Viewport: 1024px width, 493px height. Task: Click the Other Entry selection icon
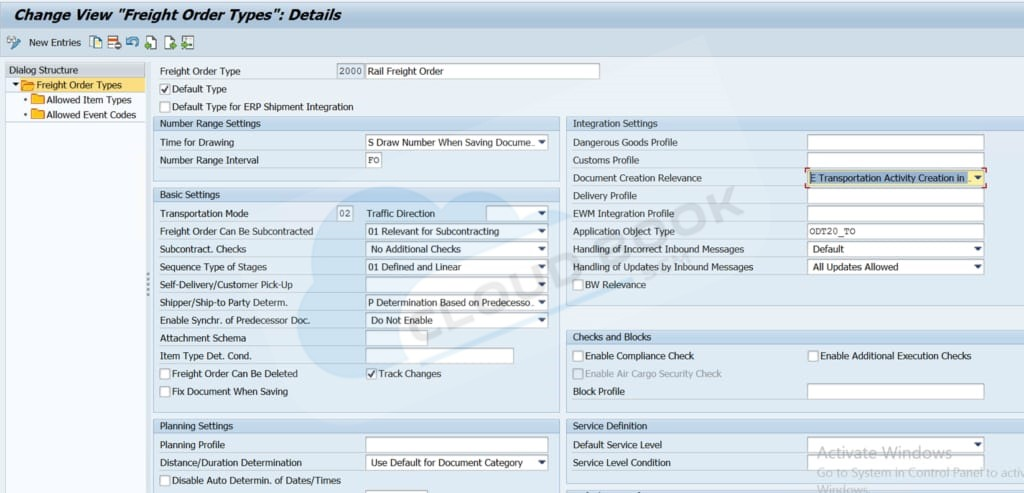click(x=188, y=43)
